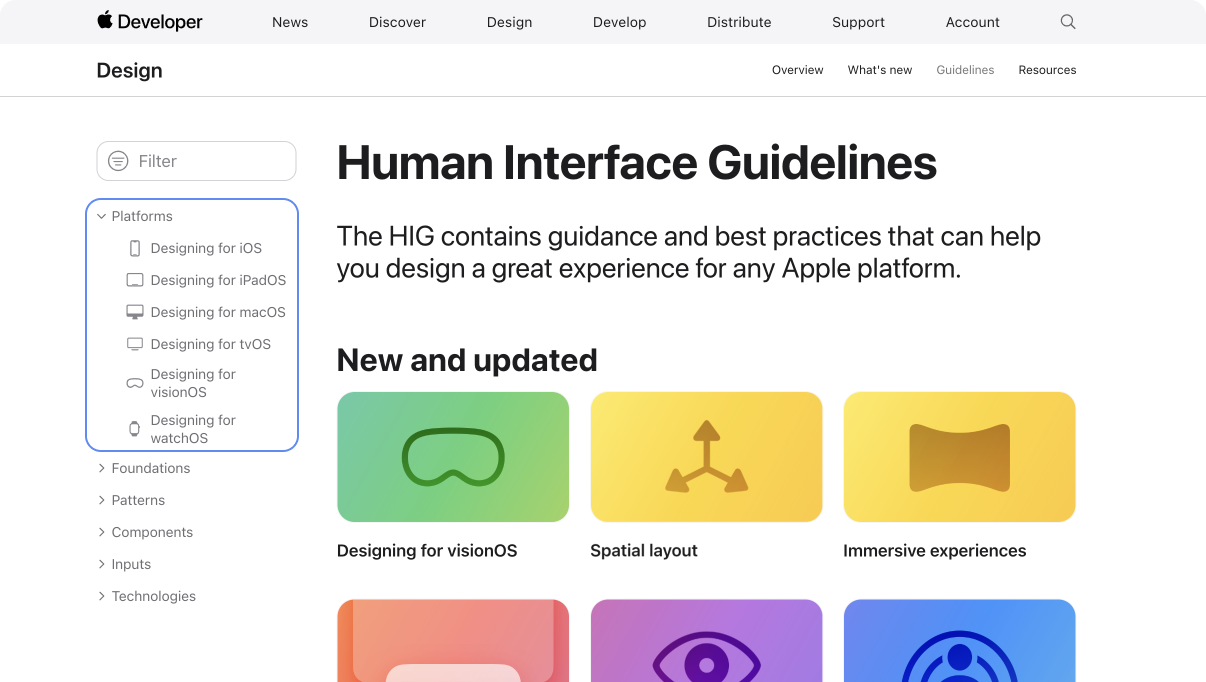
Task: Select the desktop display icon for Designing for macOS
Action: [x=134, y=311]
